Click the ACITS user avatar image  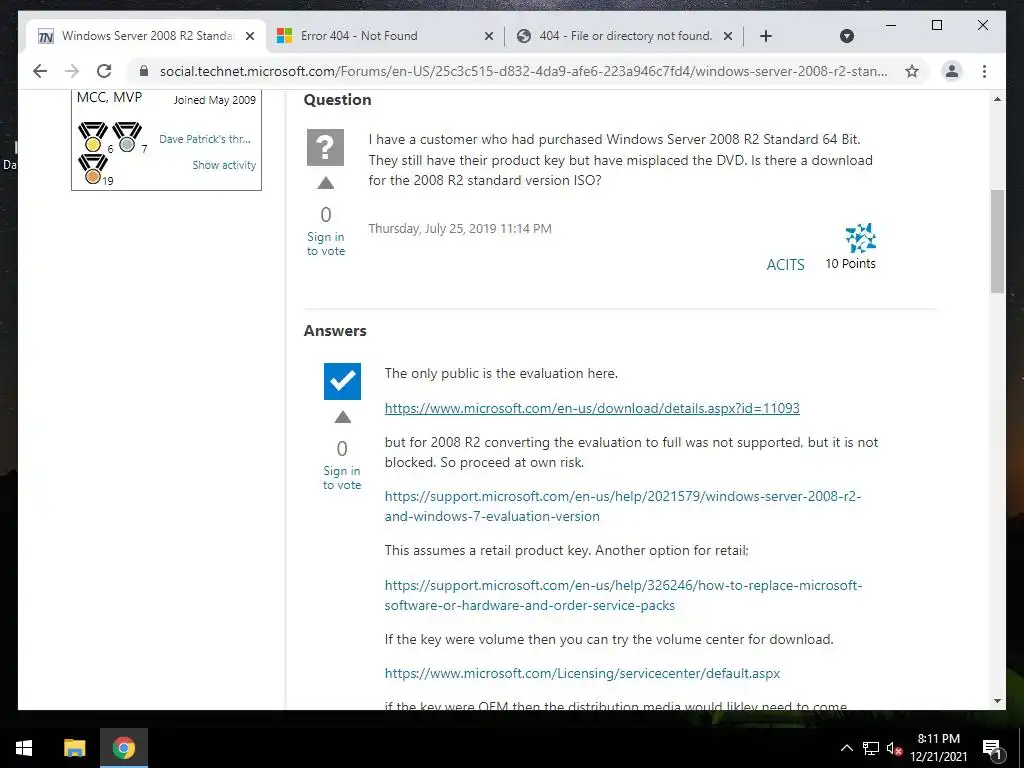point(861,238)
